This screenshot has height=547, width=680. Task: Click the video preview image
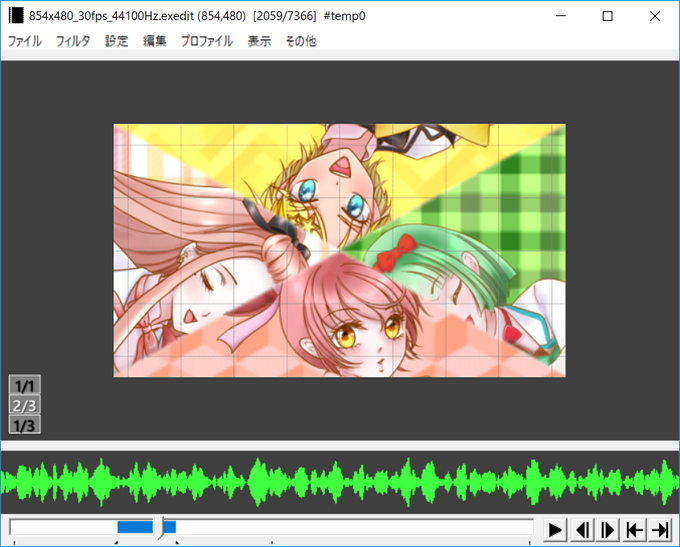[340, 251]
